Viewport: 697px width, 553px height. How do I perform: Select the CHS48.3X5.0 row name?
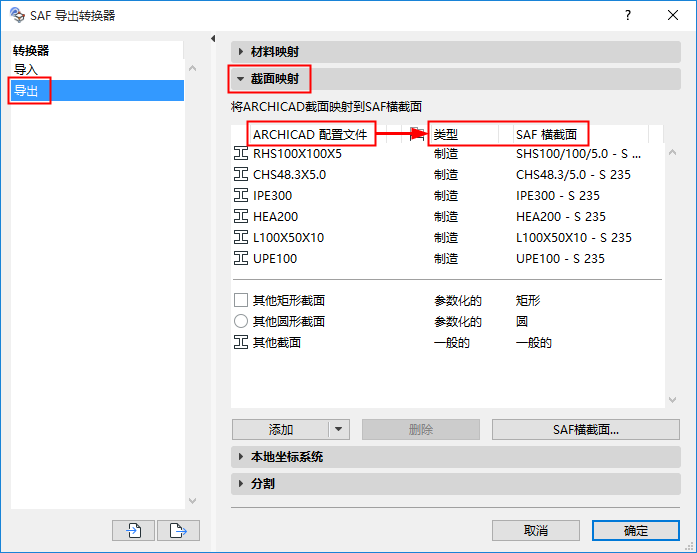[x=289, y=175]
